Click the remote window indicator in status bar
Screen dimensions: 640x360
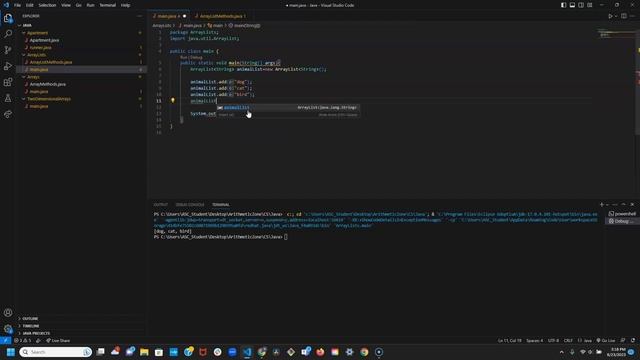(x=5, y=340)
